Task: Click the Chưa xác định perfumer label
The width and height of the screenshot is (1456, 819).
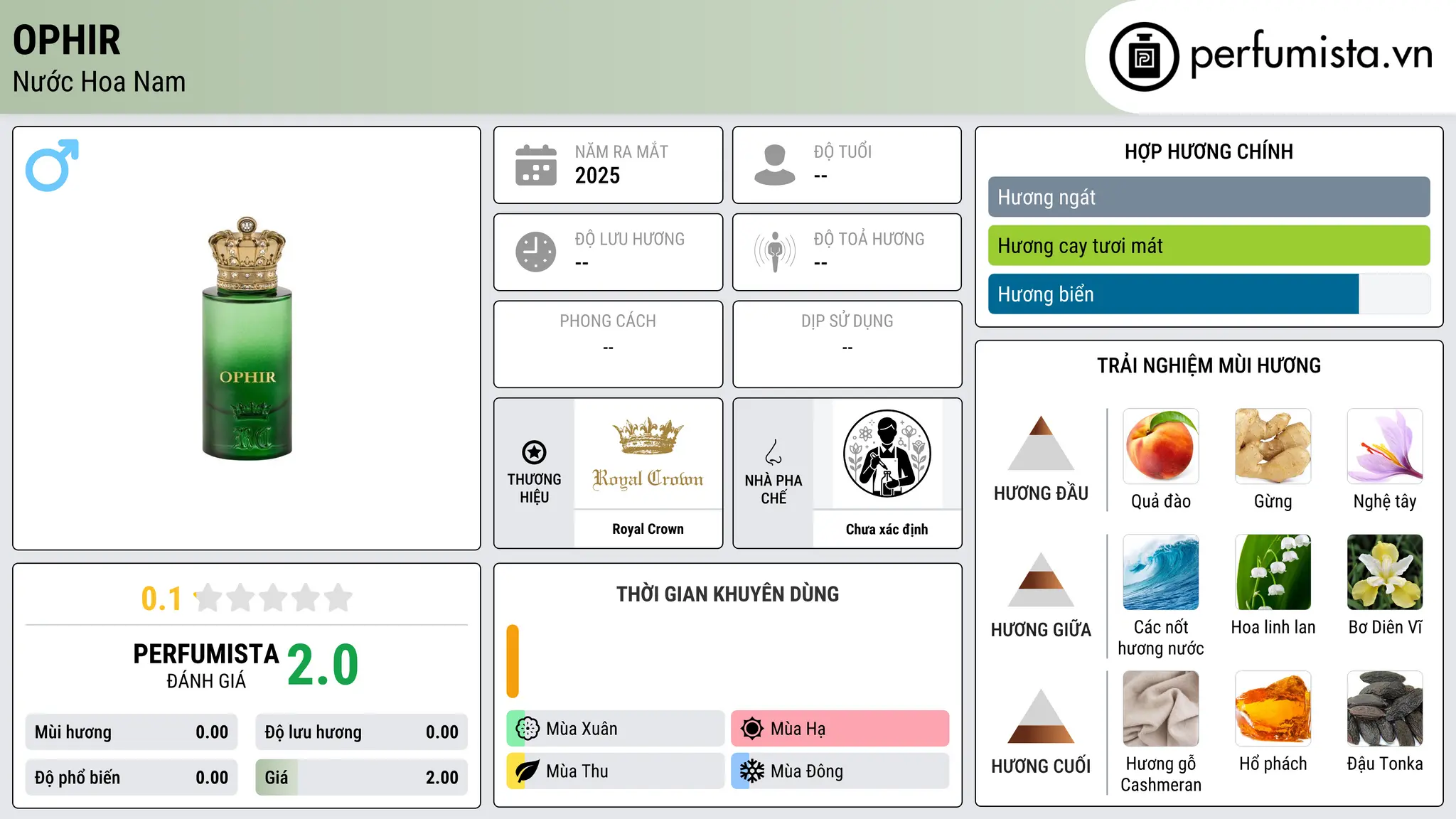Action: point(887,529)
